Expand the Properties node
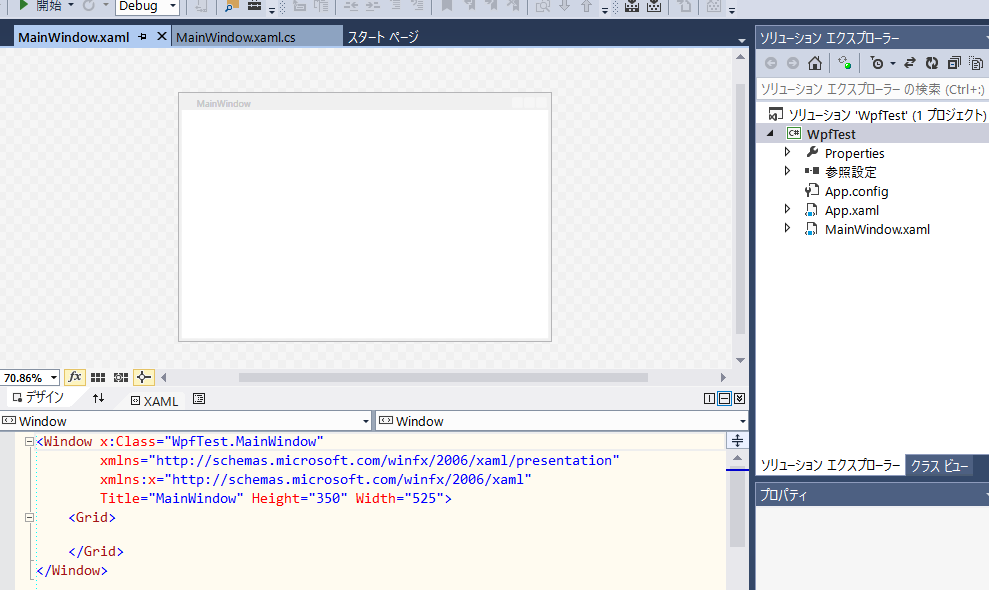The width and height of the screenshot is (989, 590). (x=787, y=152)
